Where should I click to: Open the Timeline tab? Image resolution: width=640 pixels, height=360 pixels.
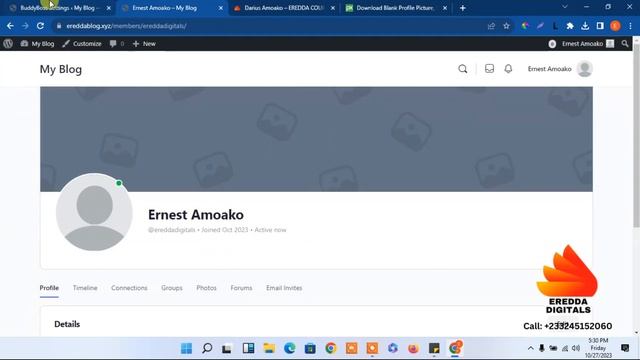[85, 288]
